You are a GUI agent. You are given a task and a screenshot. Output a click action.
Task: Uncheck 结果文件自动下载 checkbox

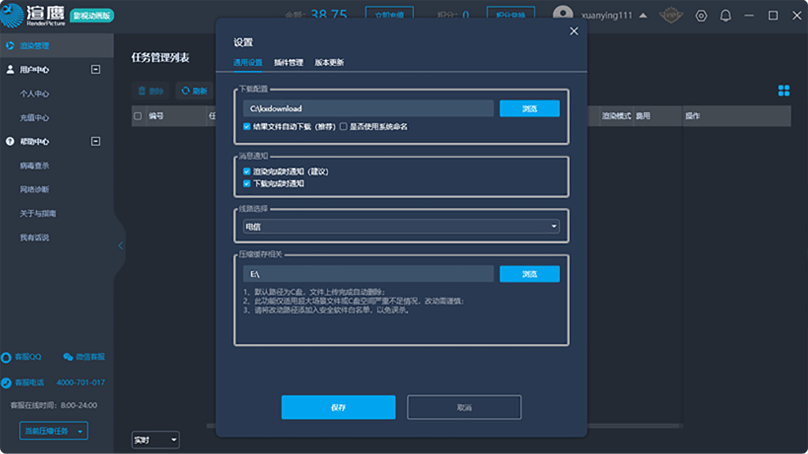click(x=247, y=127)
